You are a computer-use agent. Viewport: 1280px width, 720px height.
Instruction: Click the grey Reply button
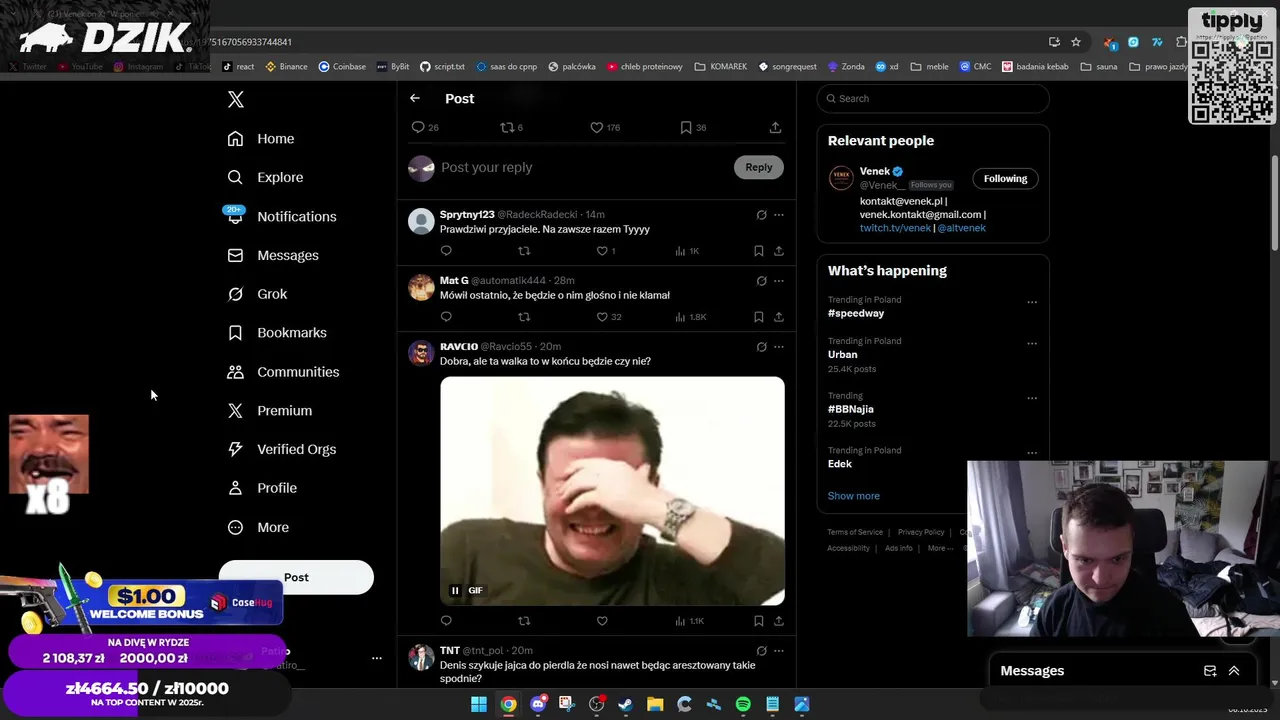(759, 167)
